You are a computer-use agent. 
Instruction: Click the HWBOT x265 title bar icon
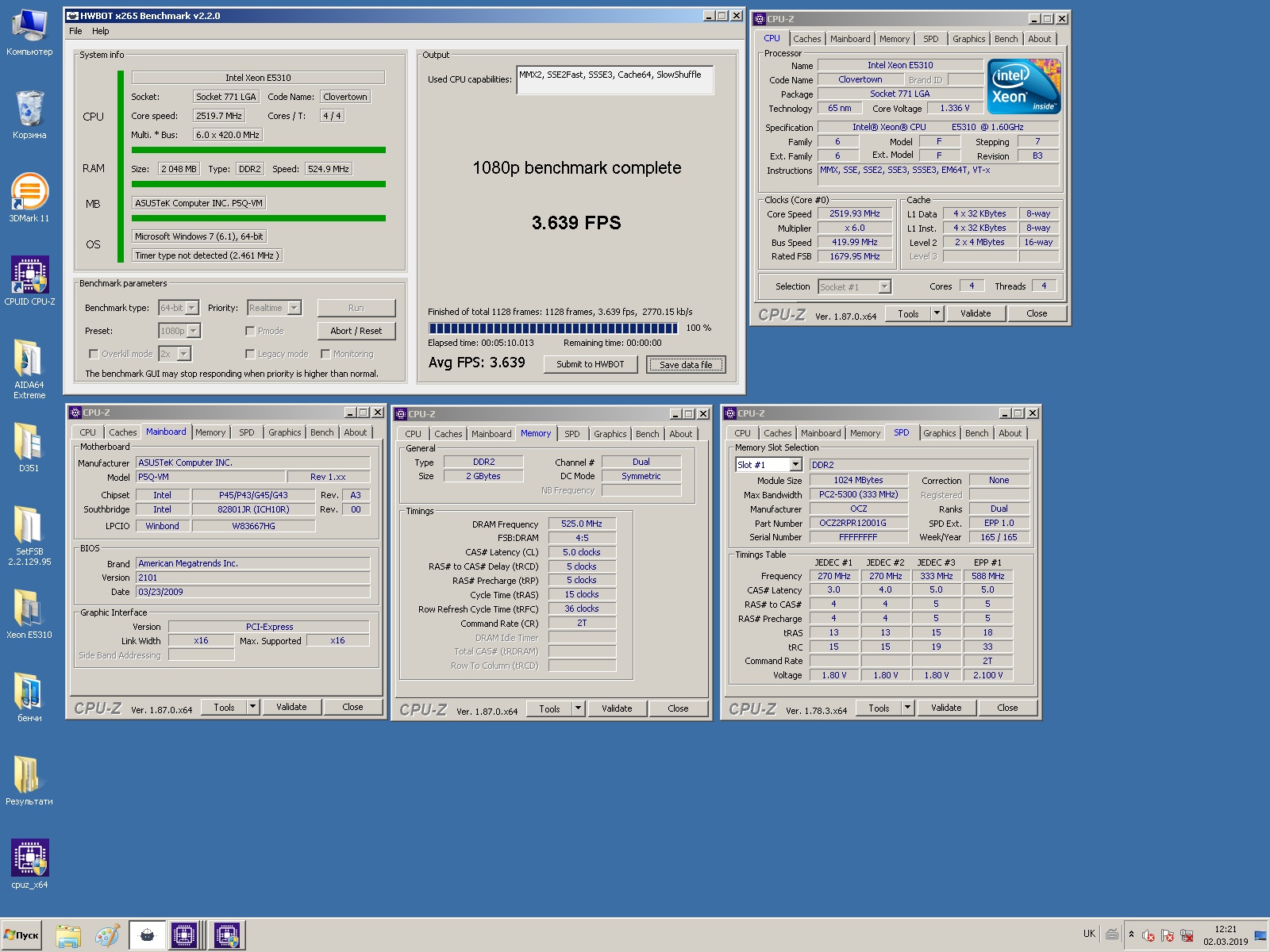(x=72, y=16)
